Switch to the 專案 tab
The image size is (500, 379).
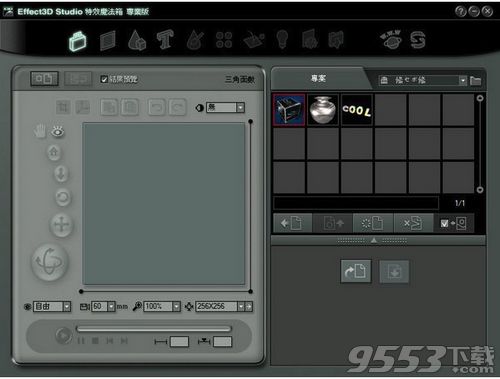318,79
